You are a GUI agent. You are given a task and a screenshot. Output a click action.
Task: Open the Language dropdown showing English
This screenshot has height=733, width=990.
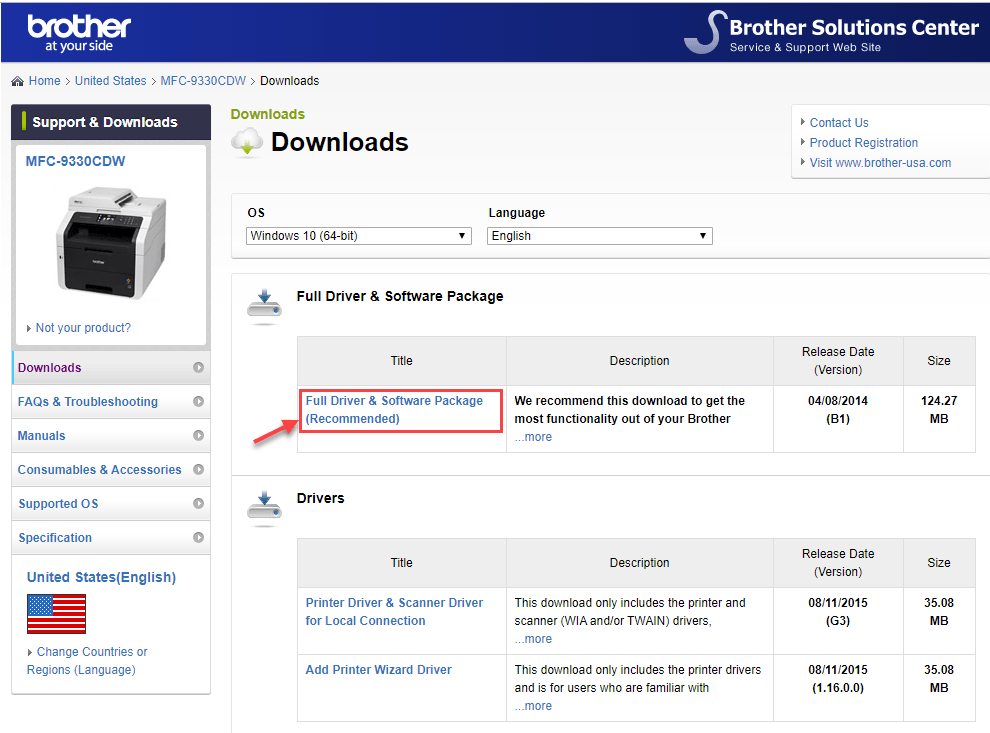600,236
